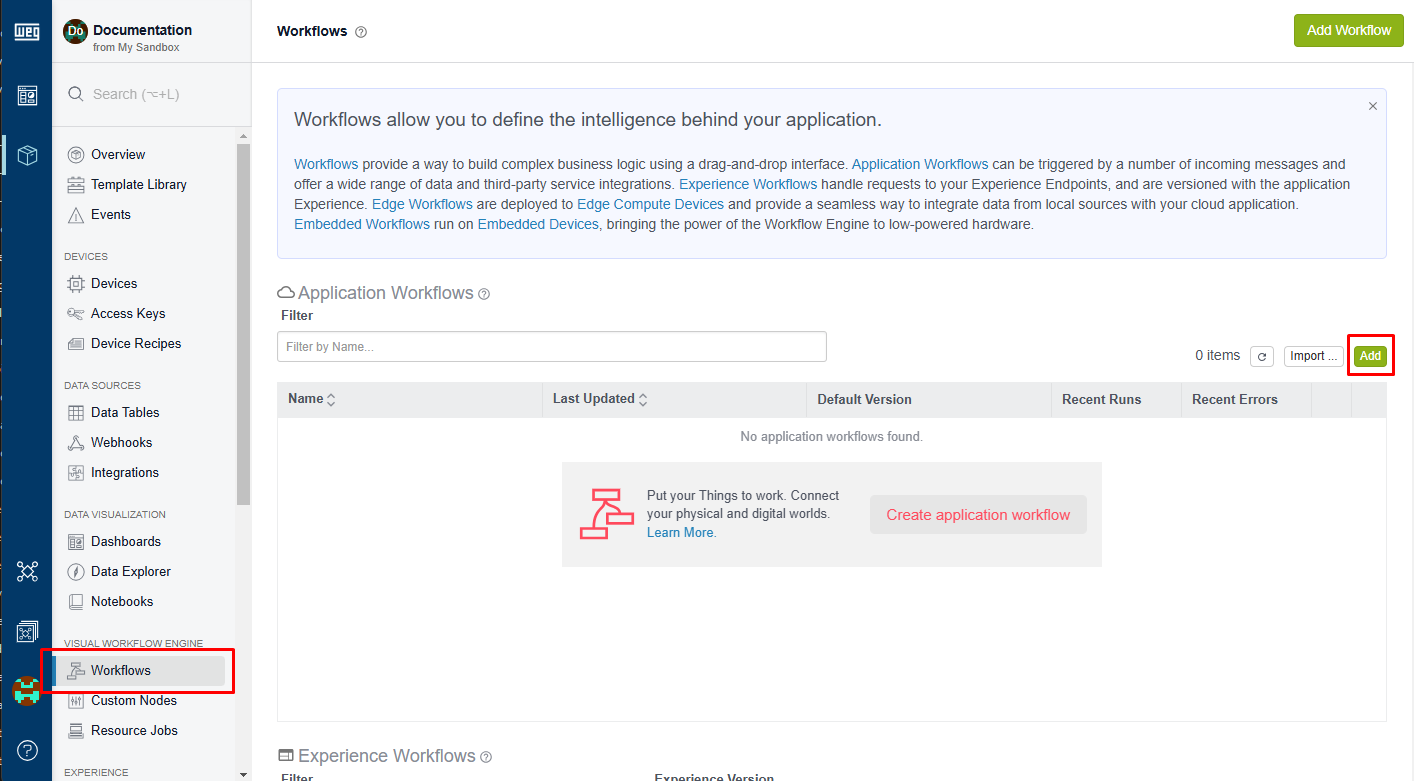
Task: Open Devices in the sidebar
Action: pos(113,284)
